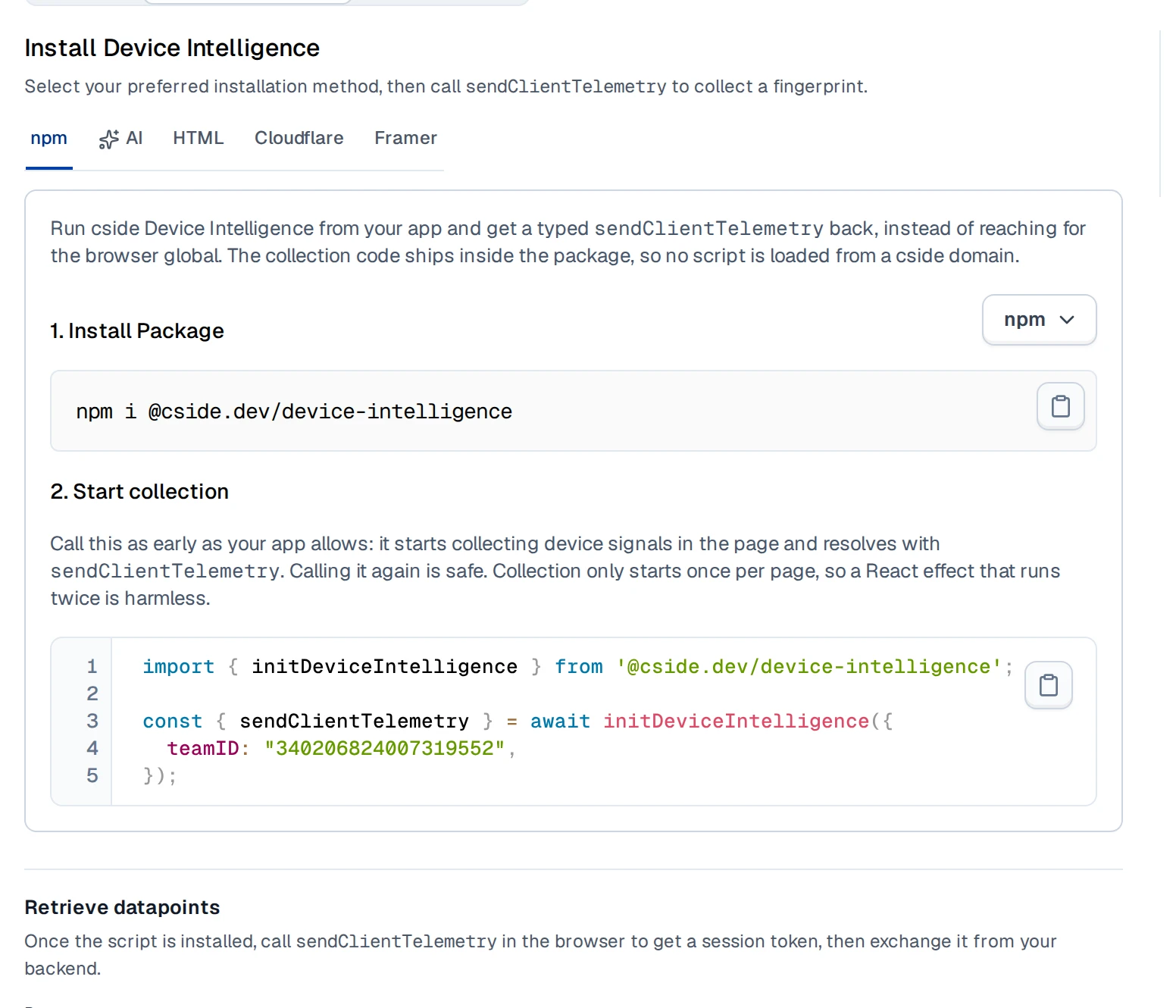This screenshot has height=1008, width=1176.
Task: Click the const sendClientTelemetry code line
Action: click(x=518, y=722)
